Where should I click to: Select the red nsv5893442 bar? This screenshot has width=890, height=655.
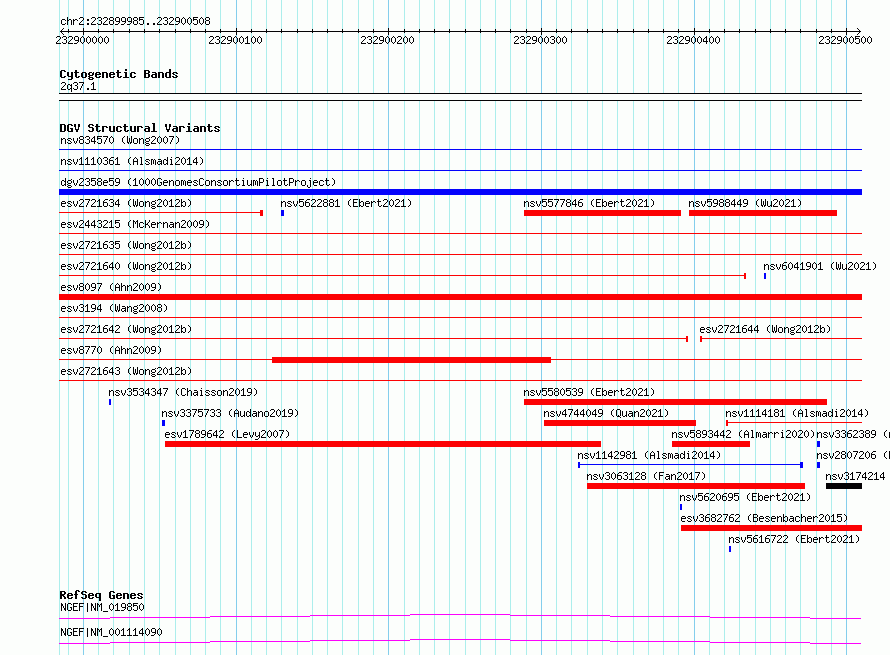point(711,444)
